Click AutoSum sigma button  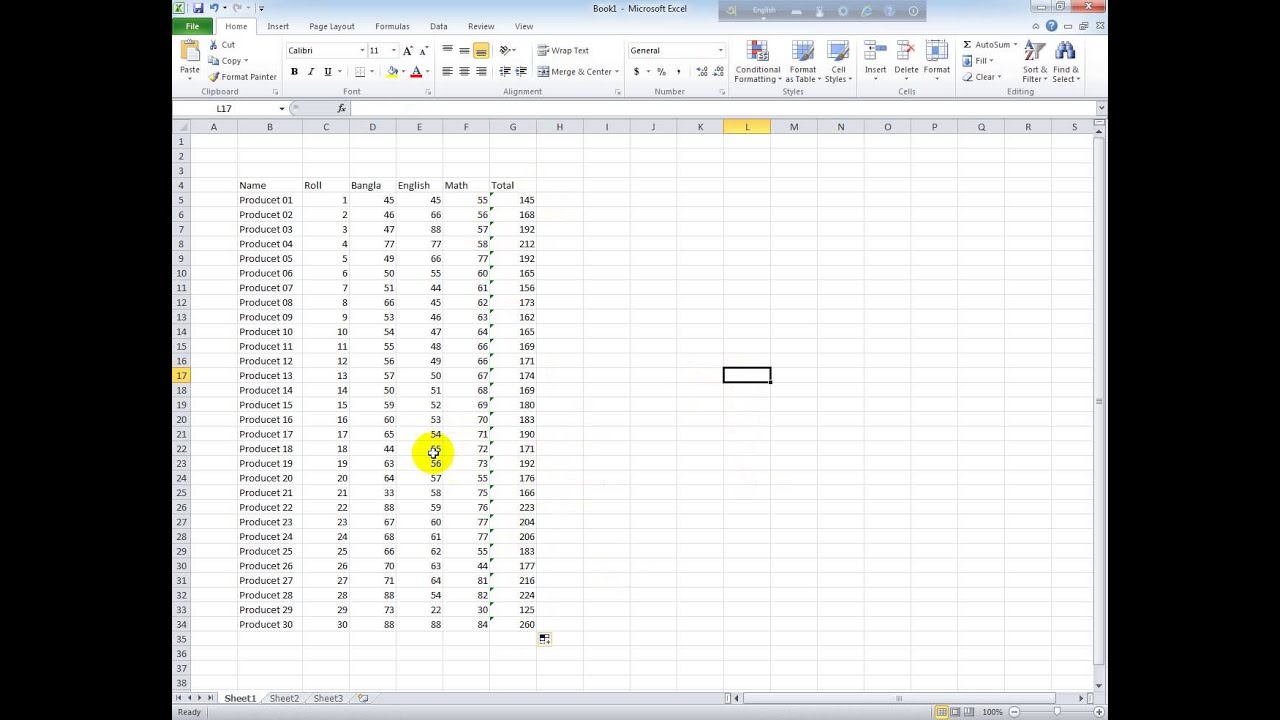point(986,45)
